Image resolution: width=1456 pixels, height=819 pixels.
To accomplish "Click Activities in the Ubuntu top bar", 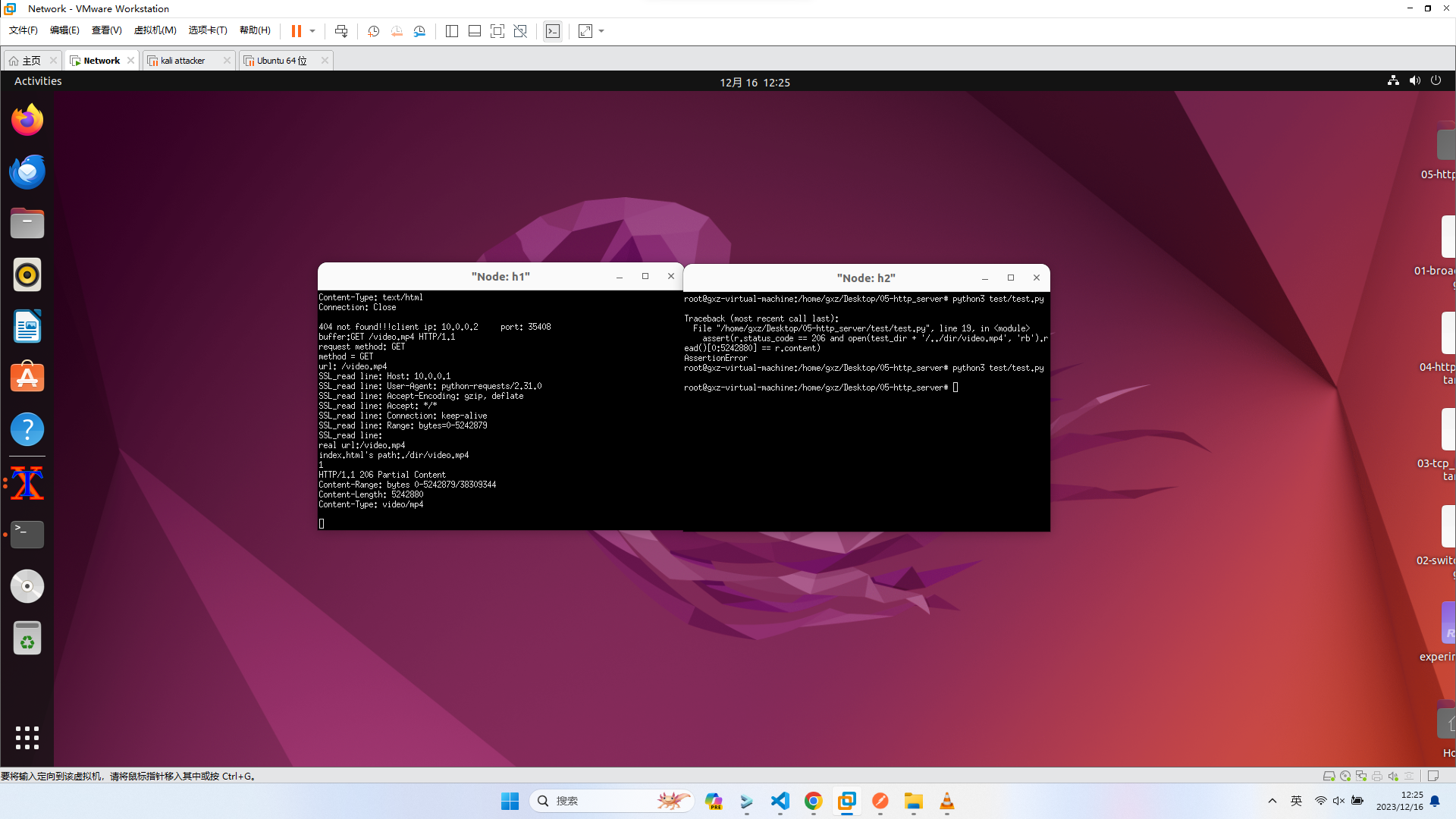I will (38, 81).
